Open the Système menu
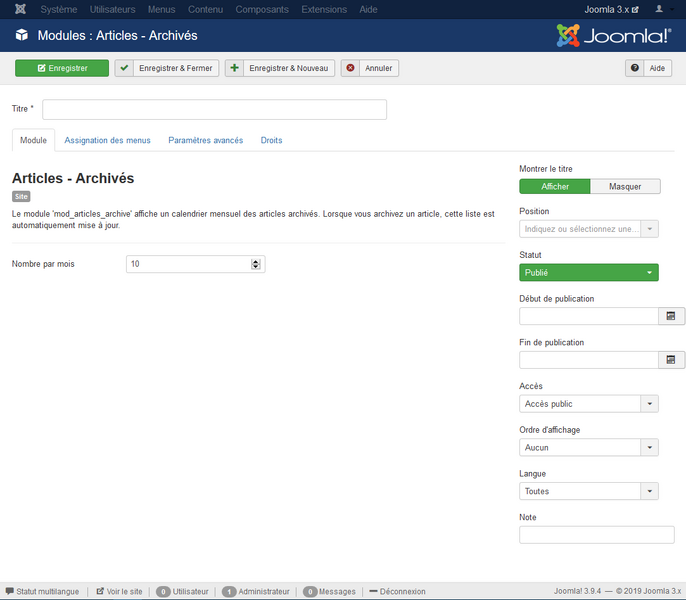Viewport: 686px width, 600px height. (59, 9)
